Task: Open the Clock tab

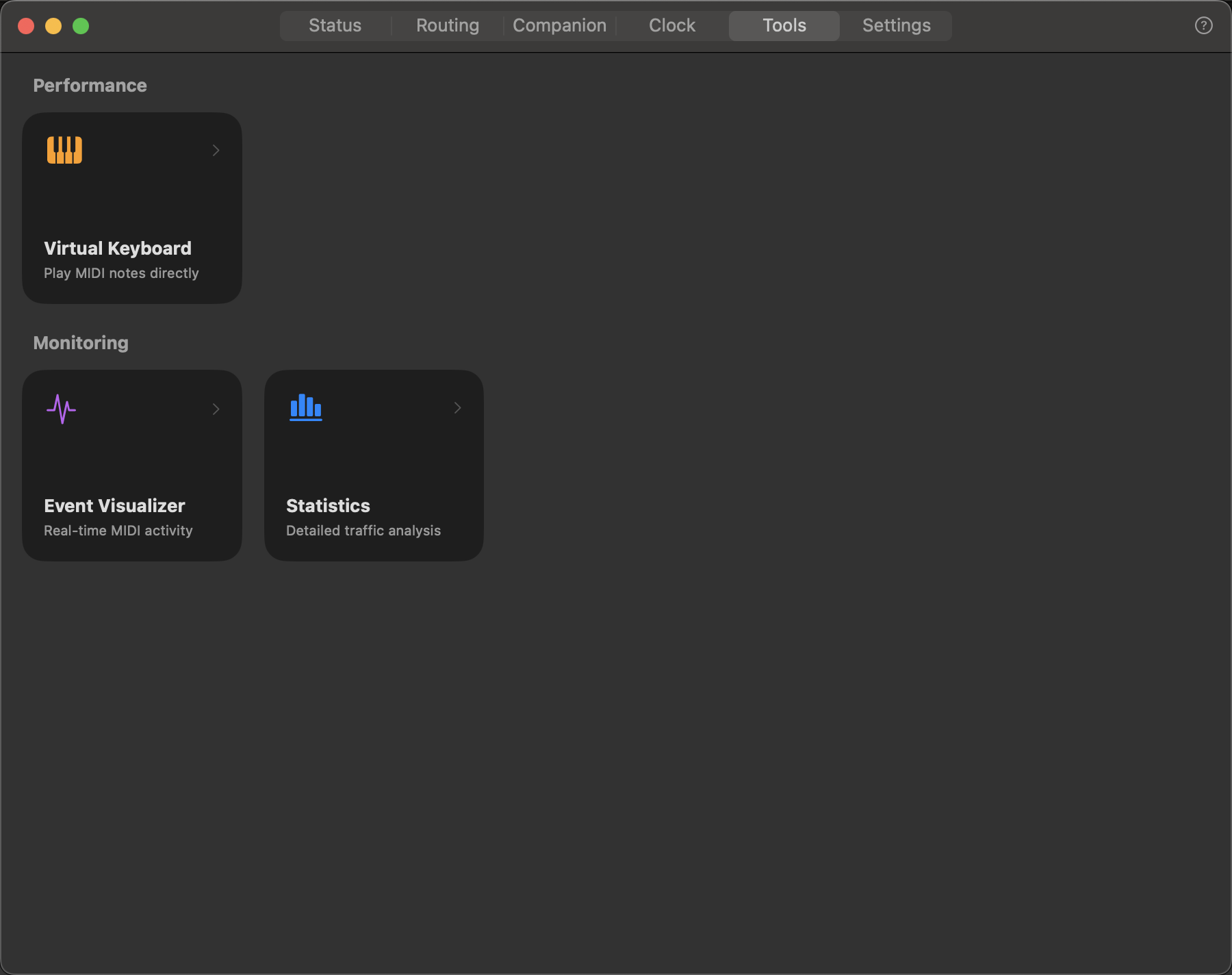Action: (671, 25)
